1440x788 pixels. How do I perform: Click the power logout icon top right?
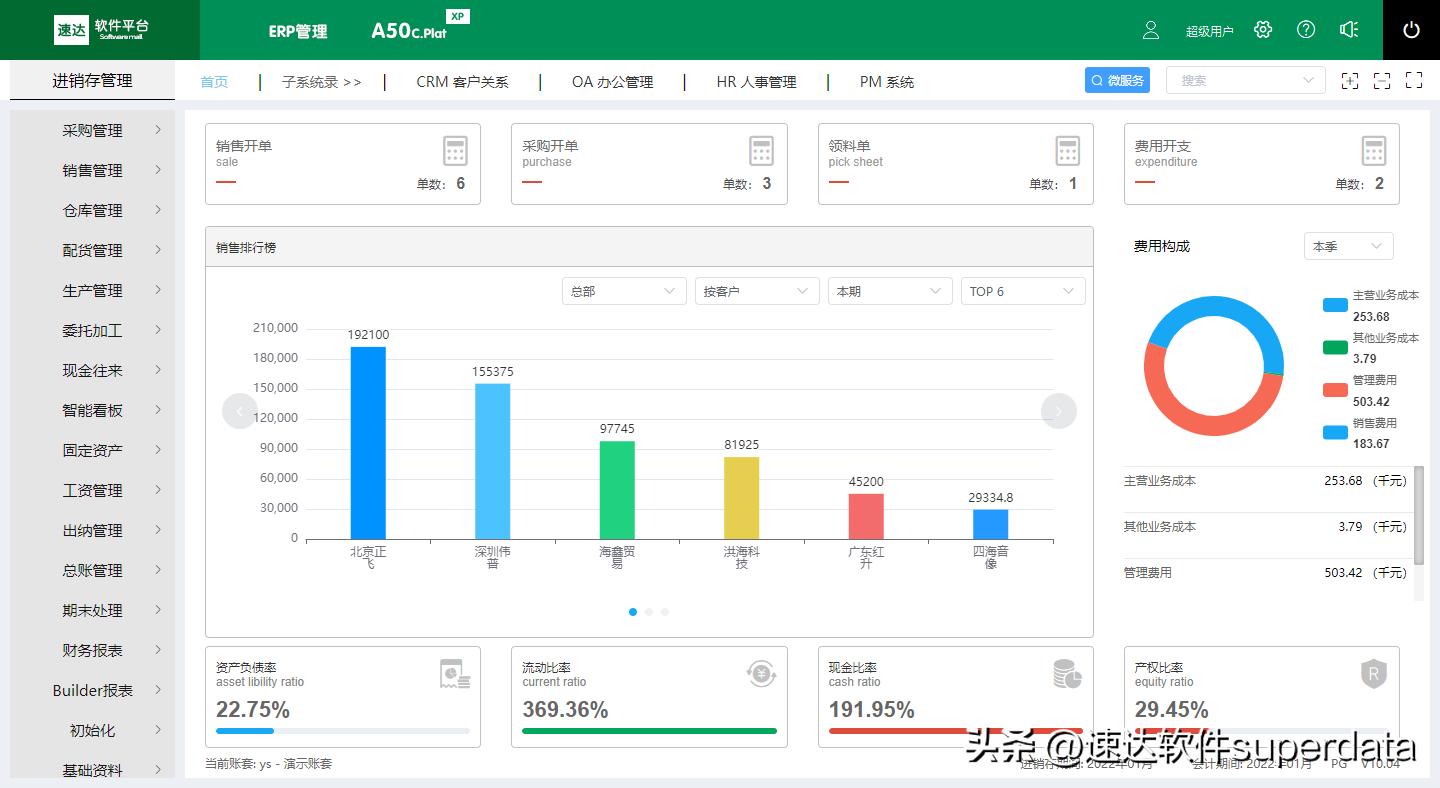click(1411, 30)
